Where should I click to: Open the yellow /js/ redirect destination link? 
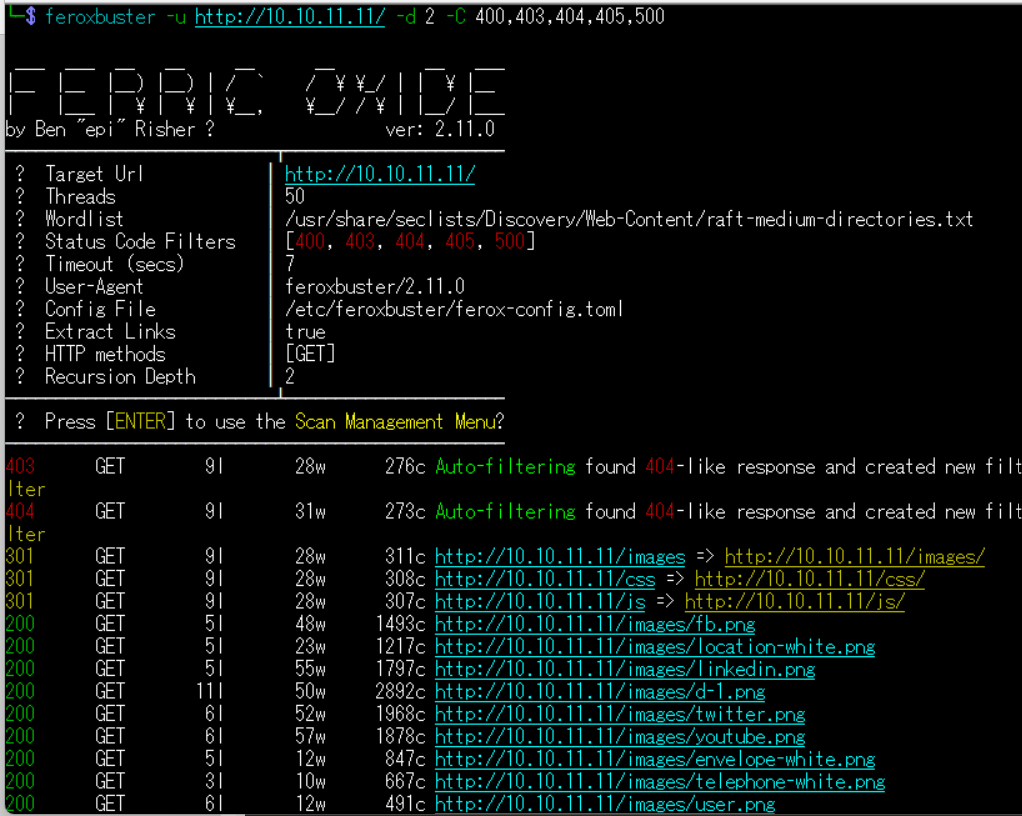795,602
